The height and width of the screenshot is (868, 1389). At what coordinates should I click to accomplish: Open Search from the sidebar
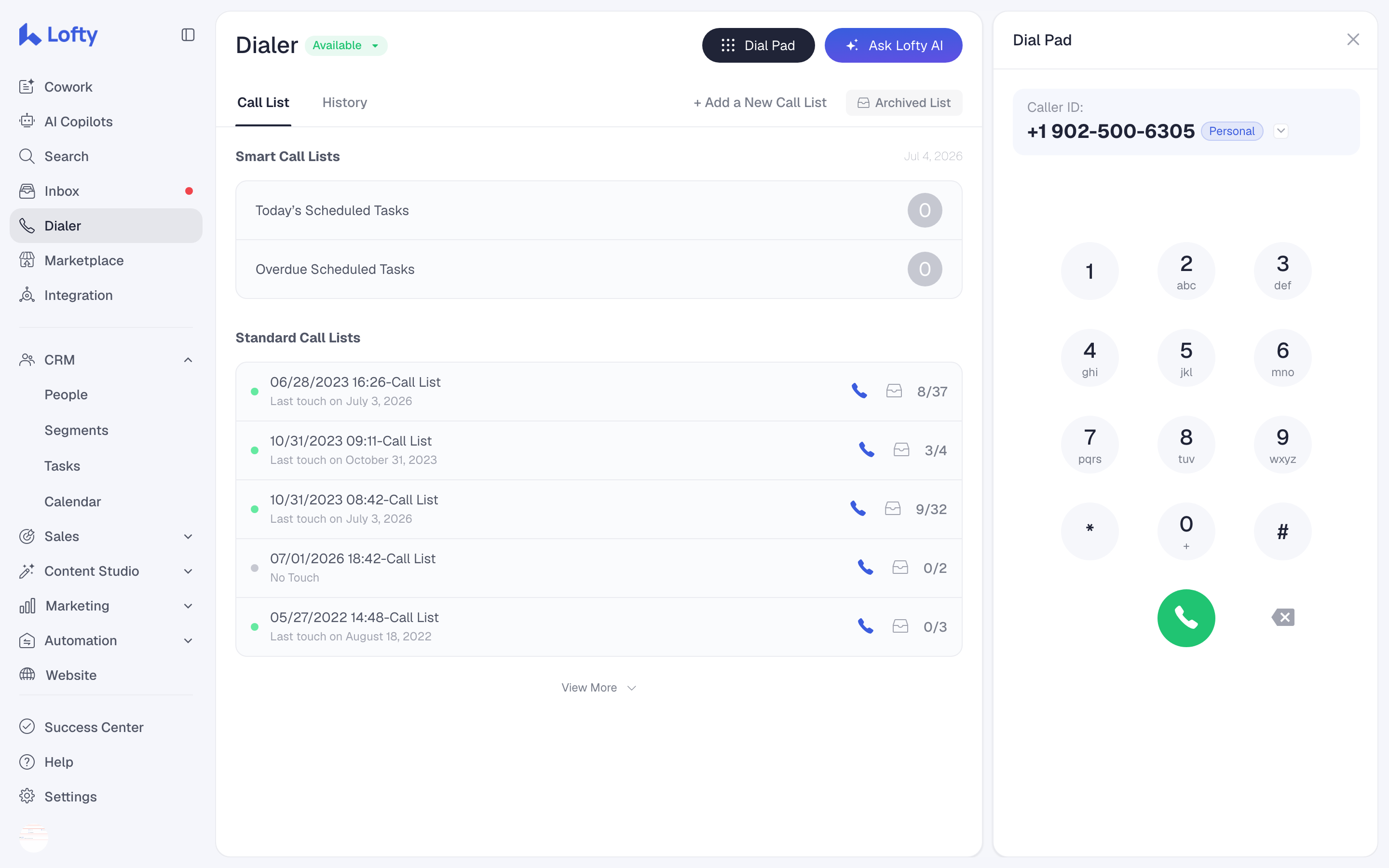[x=106, y=156]
